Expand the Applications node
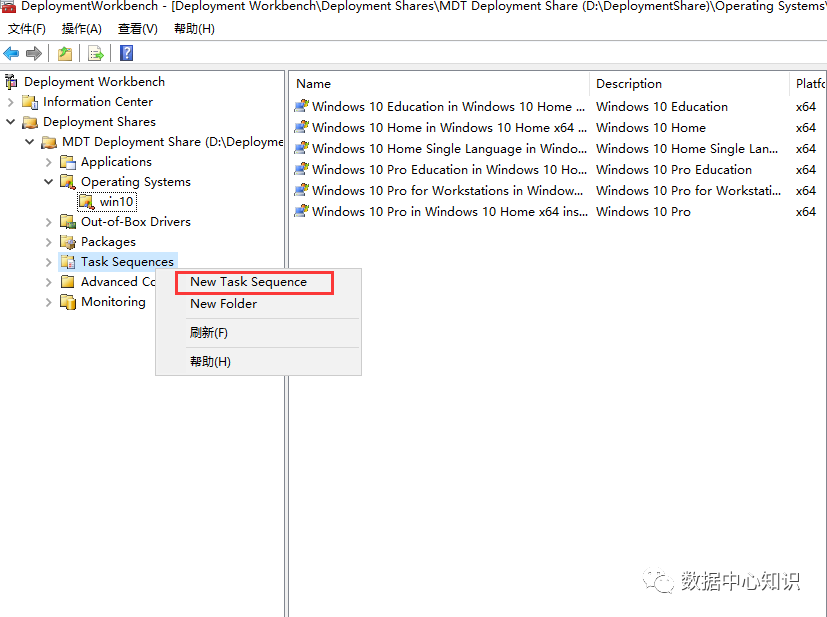 (x=49, y=162)
